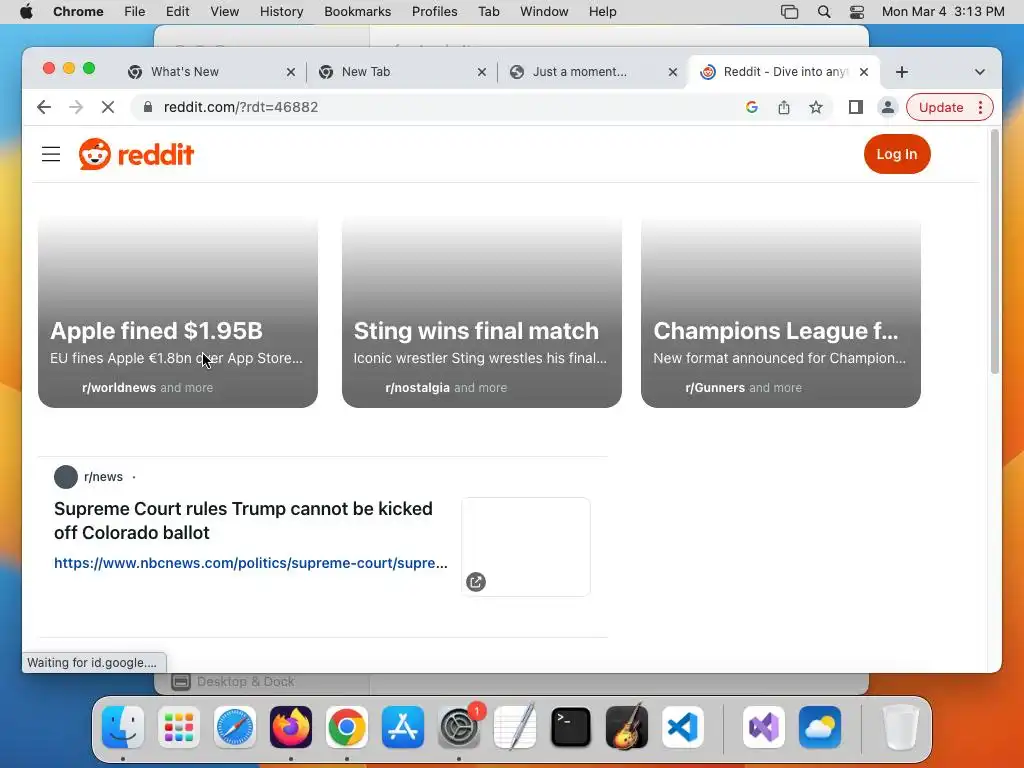Close the What's New tab
The height and width of the screenshot is (768, 1024).
coord(291,72)
